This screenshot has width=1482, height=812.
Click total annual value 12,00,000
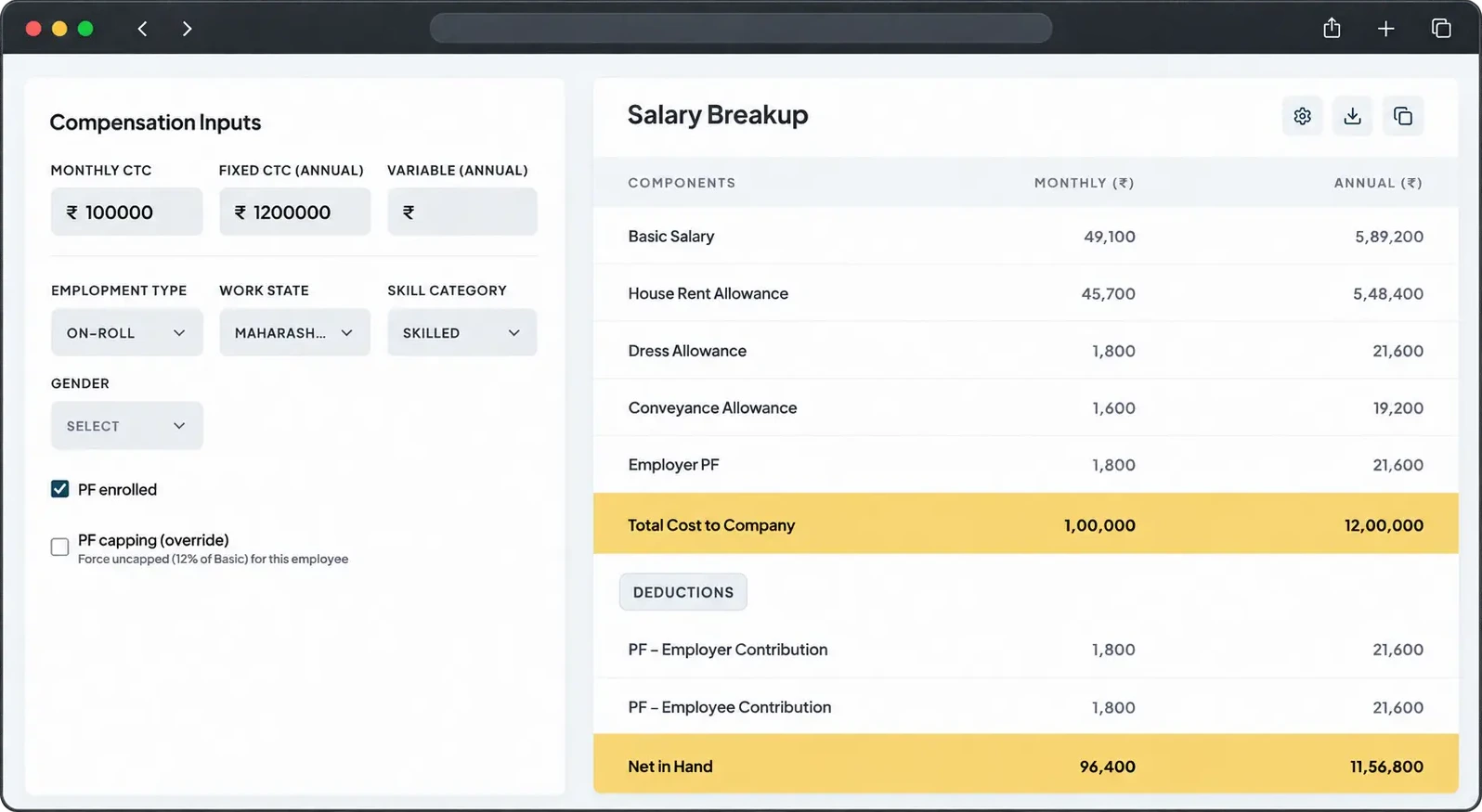[x=1384, y=525]
